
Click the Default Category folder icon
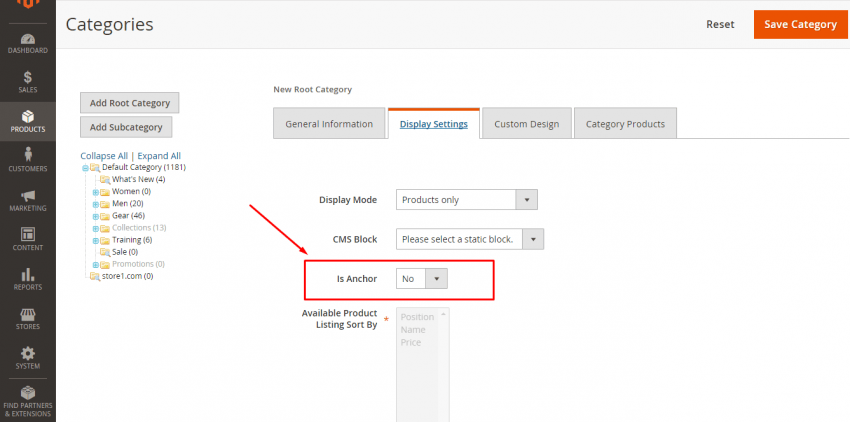tap(95, 168)
